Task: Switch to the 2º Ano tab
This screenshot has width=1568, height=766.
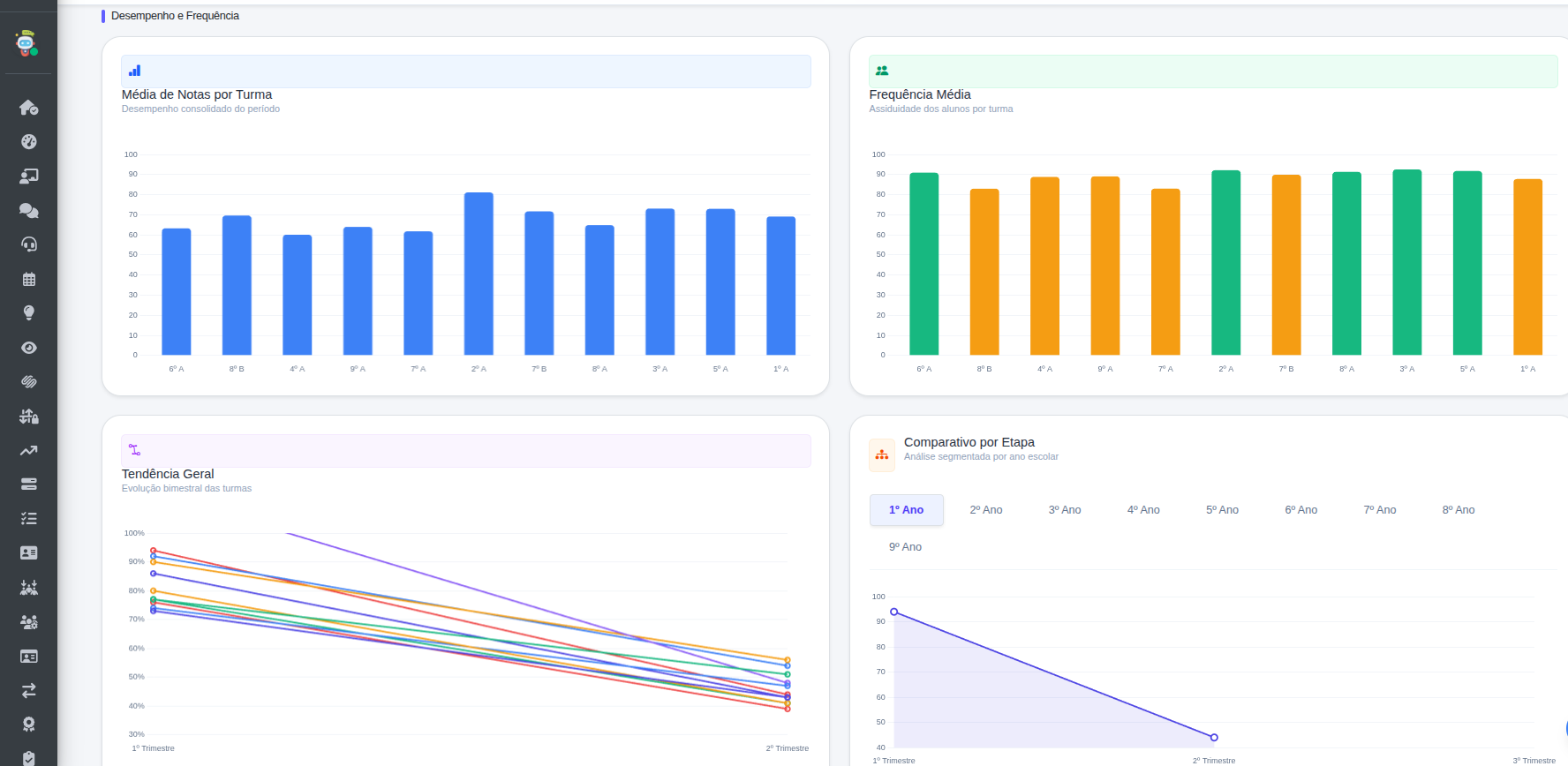Action: pos(985,510)
